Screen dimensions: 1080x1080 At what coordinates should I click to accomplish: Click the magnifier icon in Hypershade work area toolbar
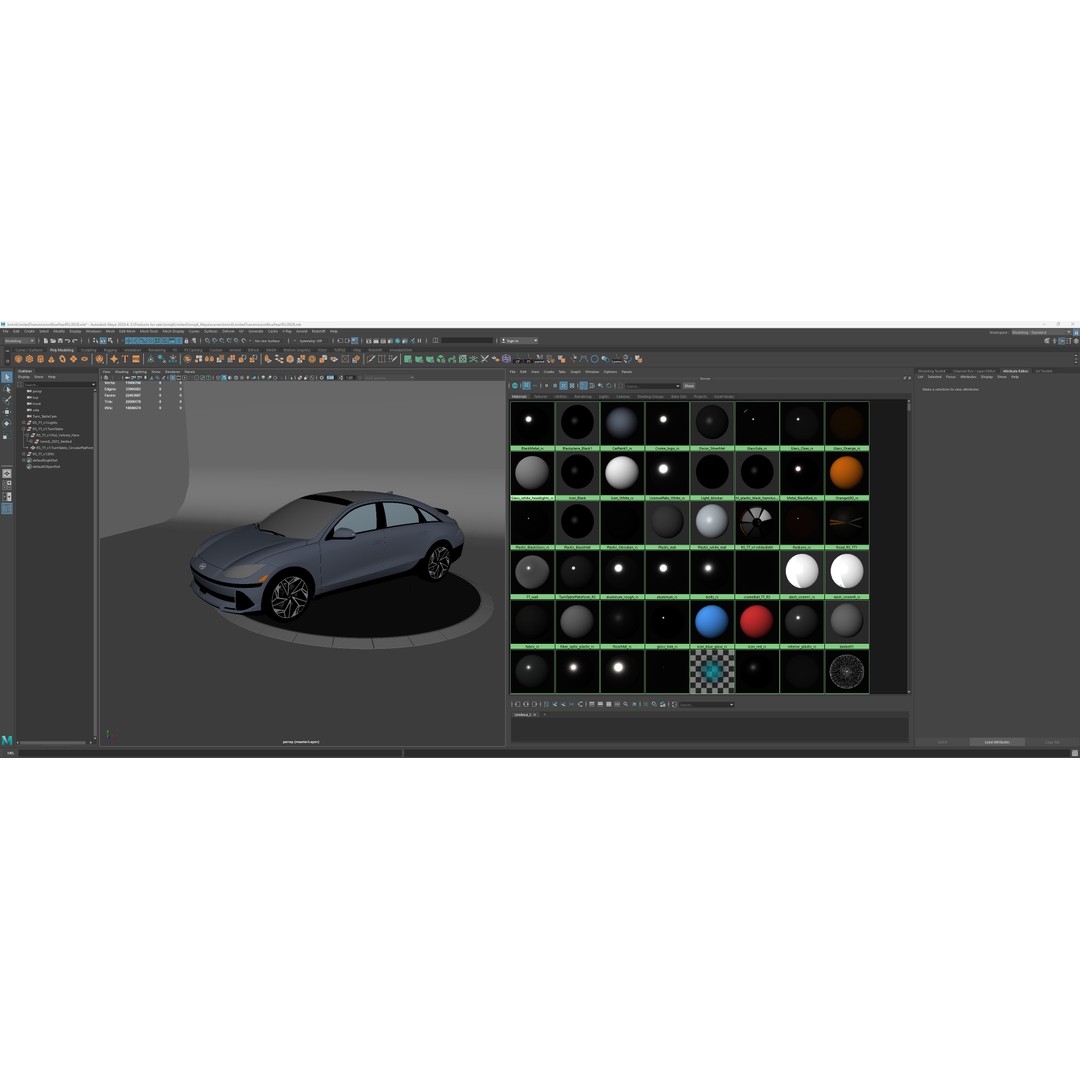coord(625,704)
